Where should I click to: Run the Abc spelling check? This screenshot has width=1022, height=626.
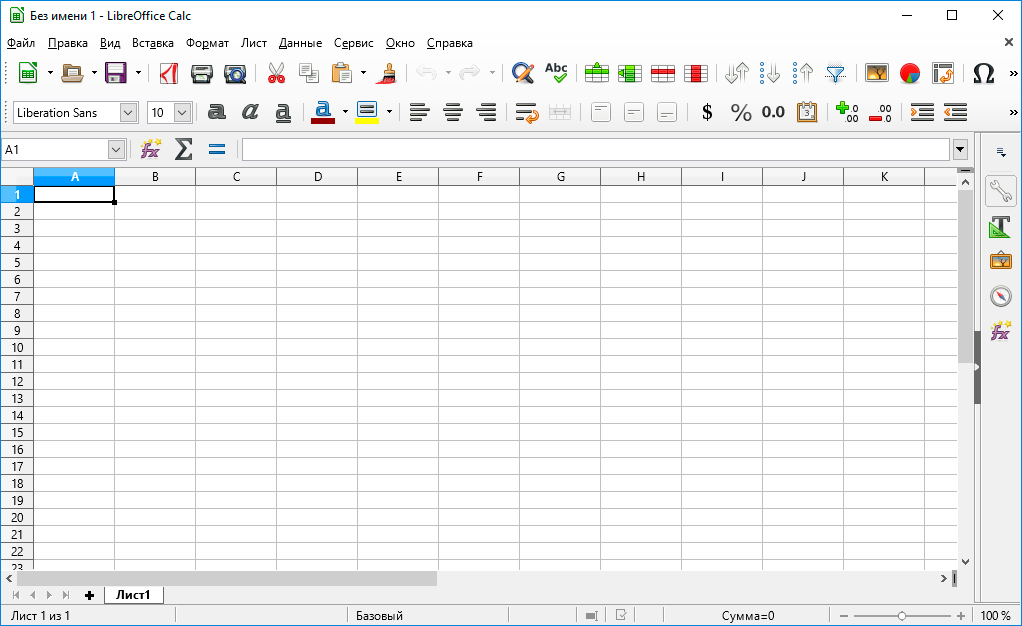click(557, 73)
